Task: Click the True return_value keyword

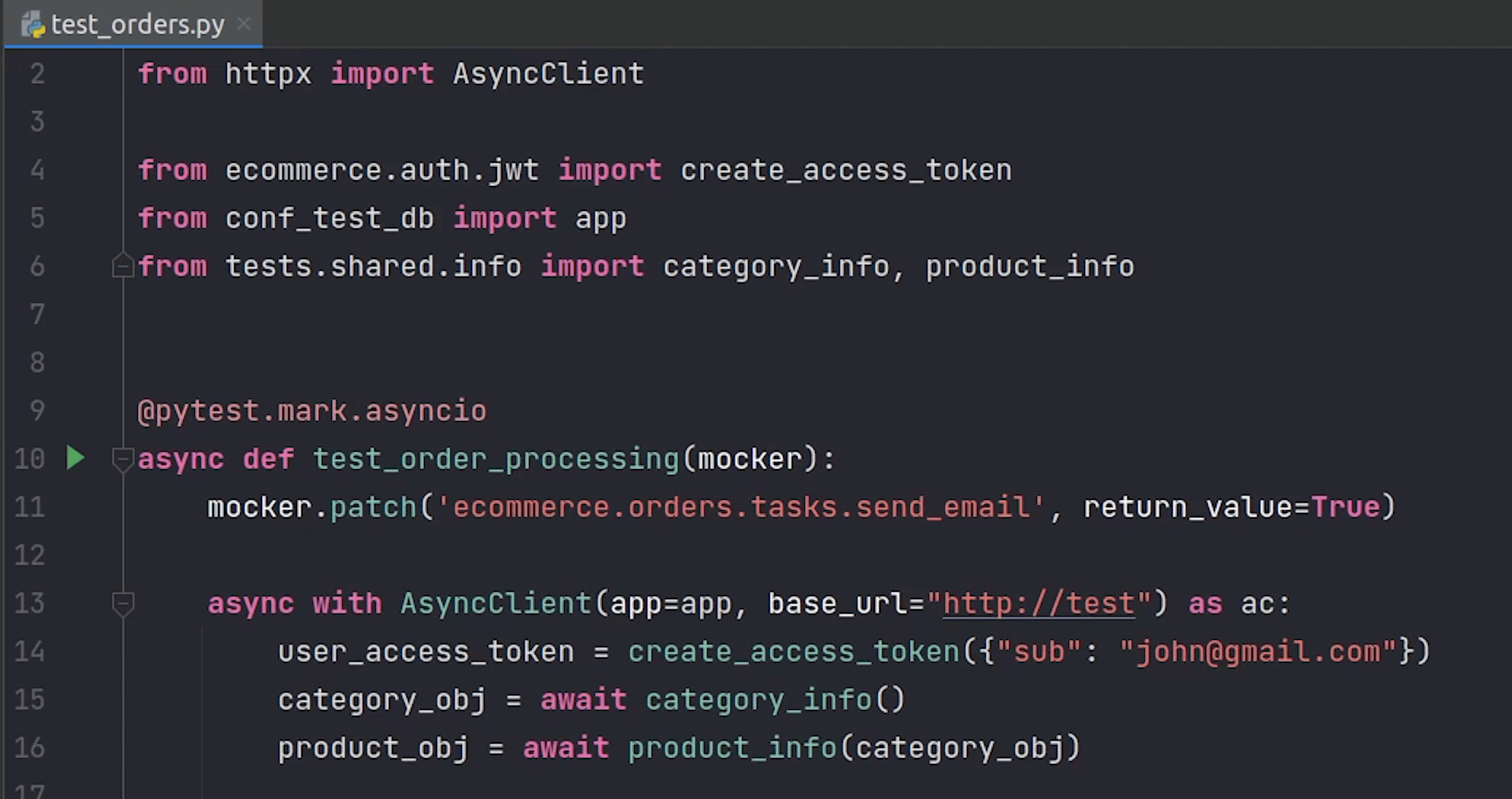Action: pos(1345,507)
